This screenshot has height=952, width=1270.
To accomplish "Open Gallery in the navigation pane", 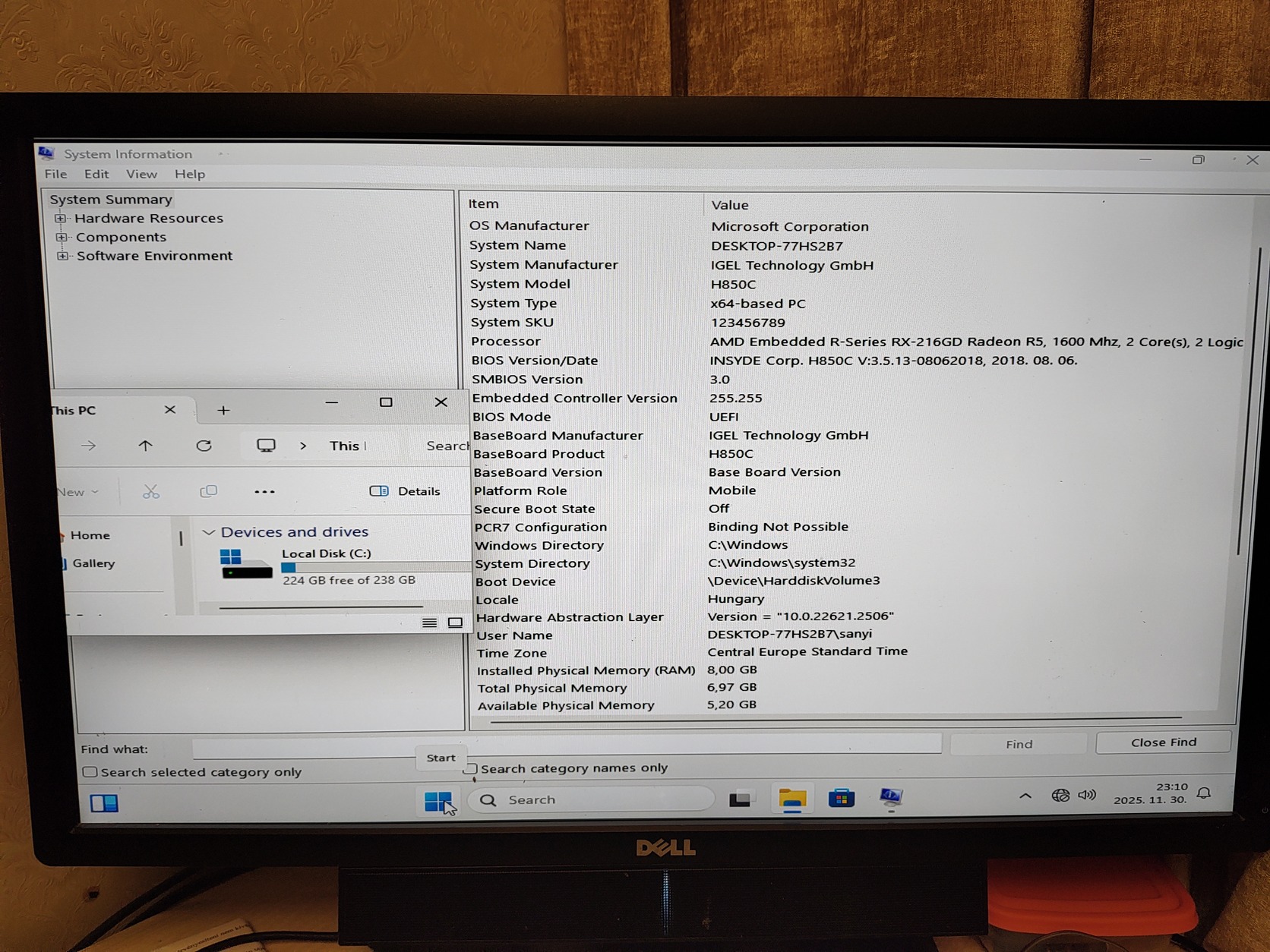I will [93, 563].
